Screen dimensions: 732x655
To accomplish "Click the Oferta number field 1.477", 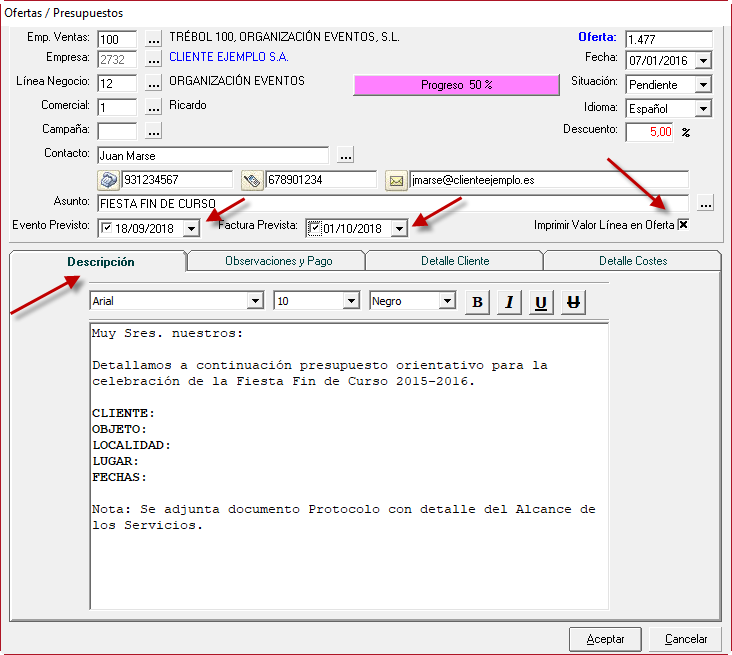I will (669, 39).
